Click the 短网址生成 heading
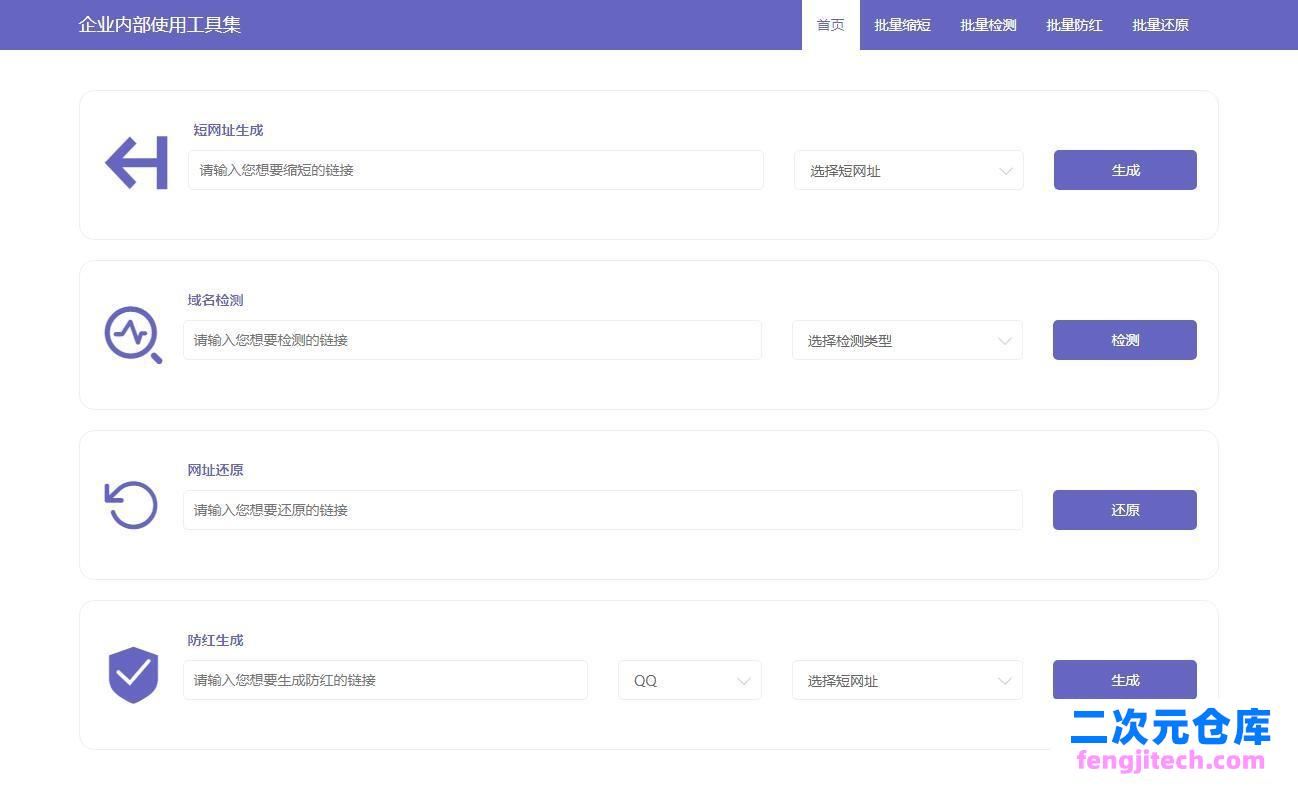The width and height of the screenshot is (1298, 787). [228, 130]
